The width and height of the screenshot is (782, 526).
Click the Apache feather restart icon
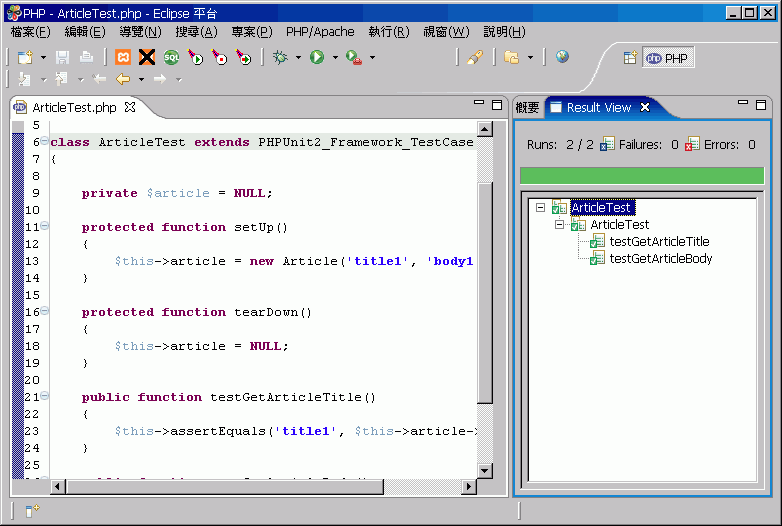244,57
